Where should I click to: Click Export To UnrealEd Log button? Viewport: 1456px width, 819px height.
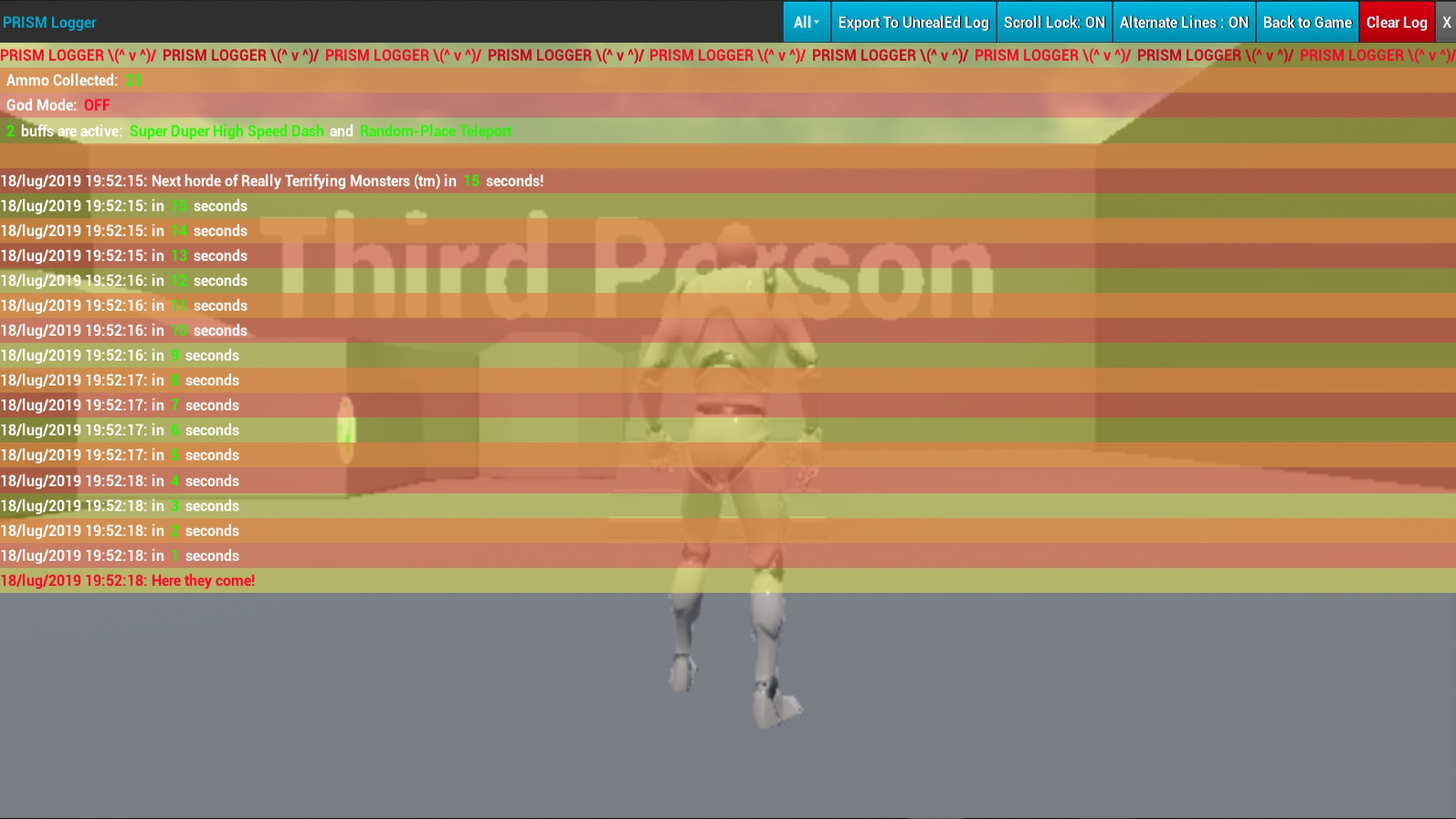pyautogui.click(x=913, y=22)
